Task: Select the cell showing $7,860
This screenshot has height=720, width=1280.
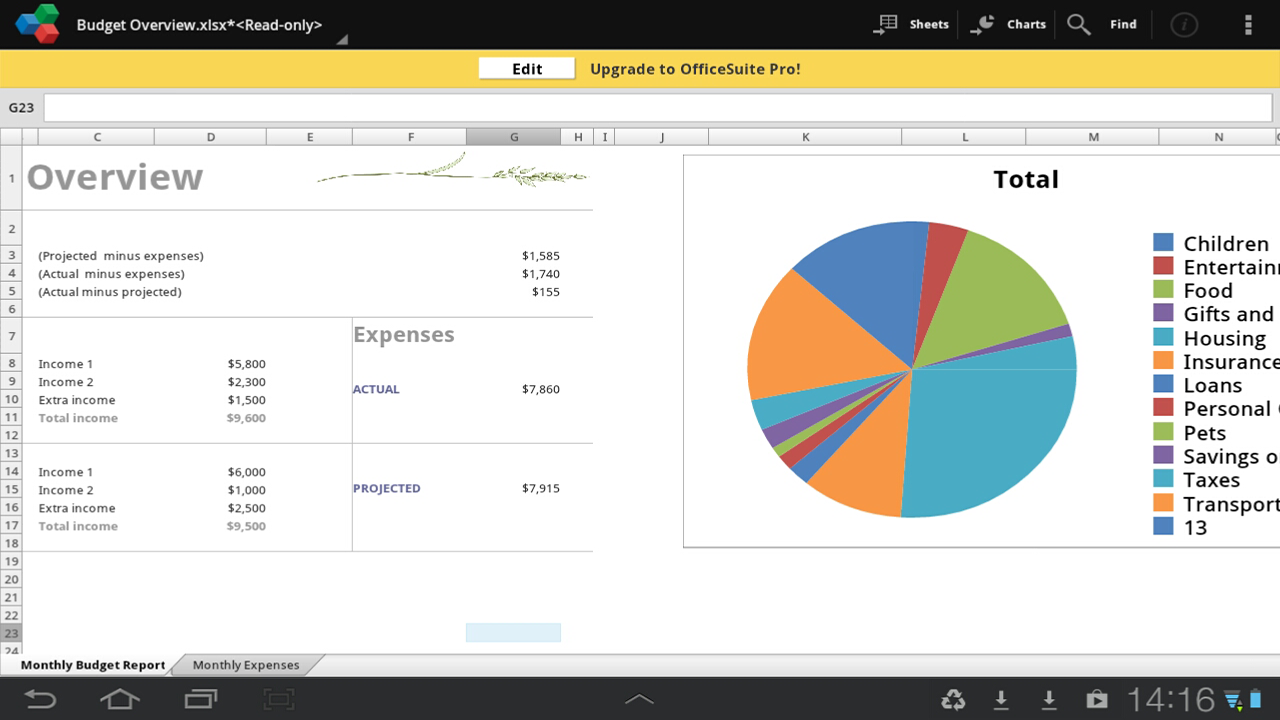Action: [x=541, y=389]
